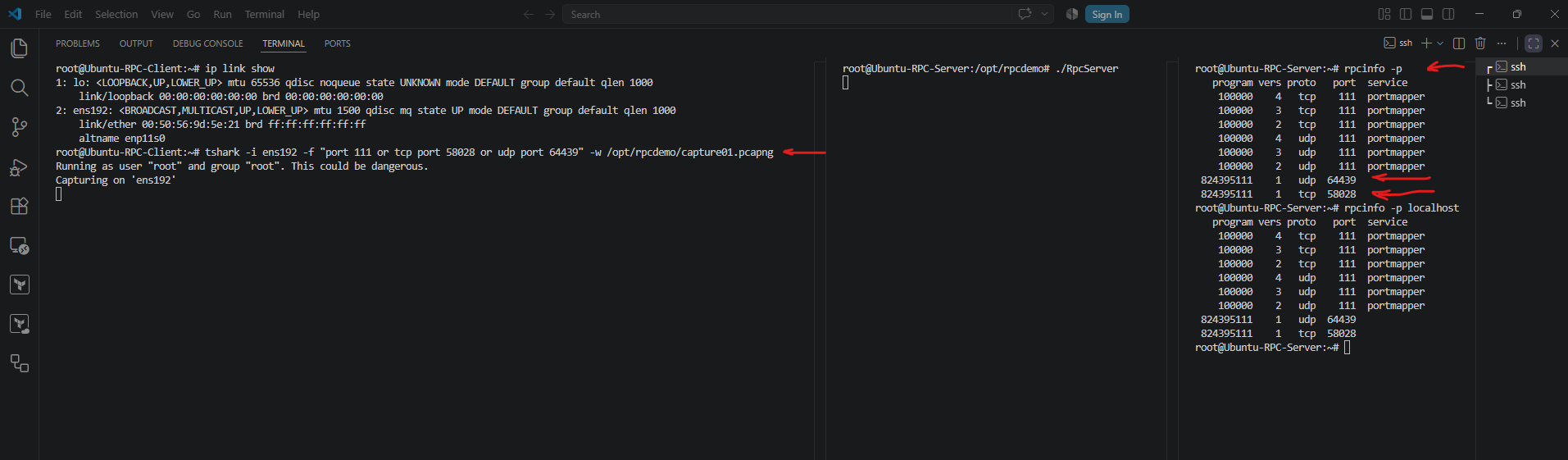Toggle the secondary side bar
Image resolution: width=1568 pixels, height=460 pixels.
tap(1448, 14)
